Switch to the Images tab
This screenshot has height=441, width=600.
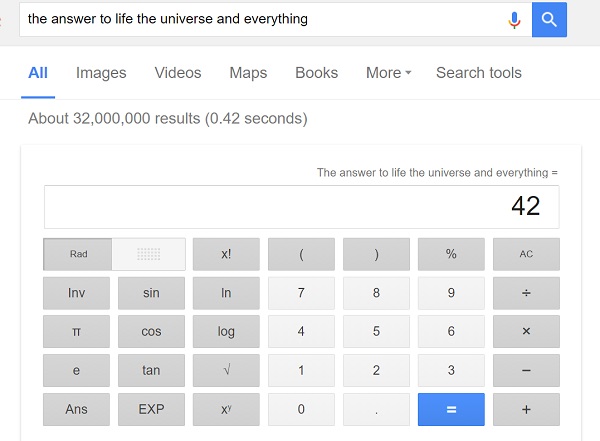coord(101,73)
